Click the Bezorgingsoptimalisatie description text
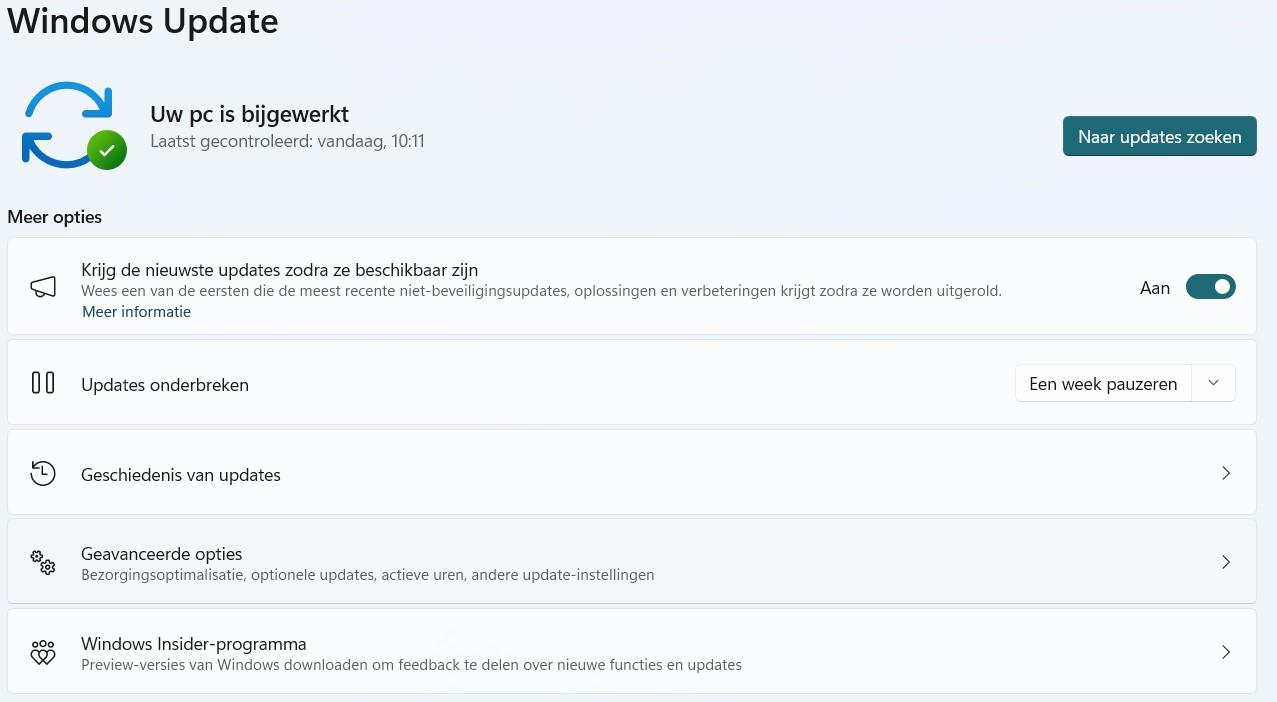 tap(367, 575)
